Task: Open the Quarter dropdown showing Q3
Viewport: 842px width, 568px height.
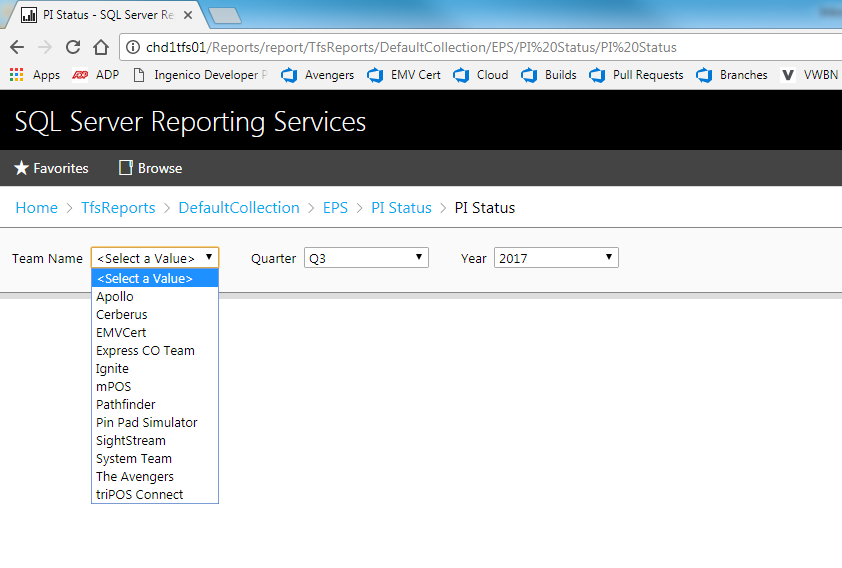Action: click(x=366, y=258)
